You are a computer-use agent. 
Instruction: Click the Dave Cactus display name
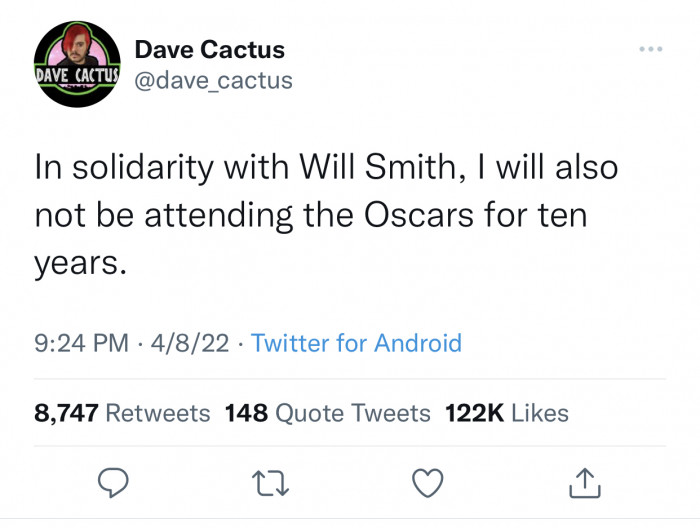click(210, 49)
